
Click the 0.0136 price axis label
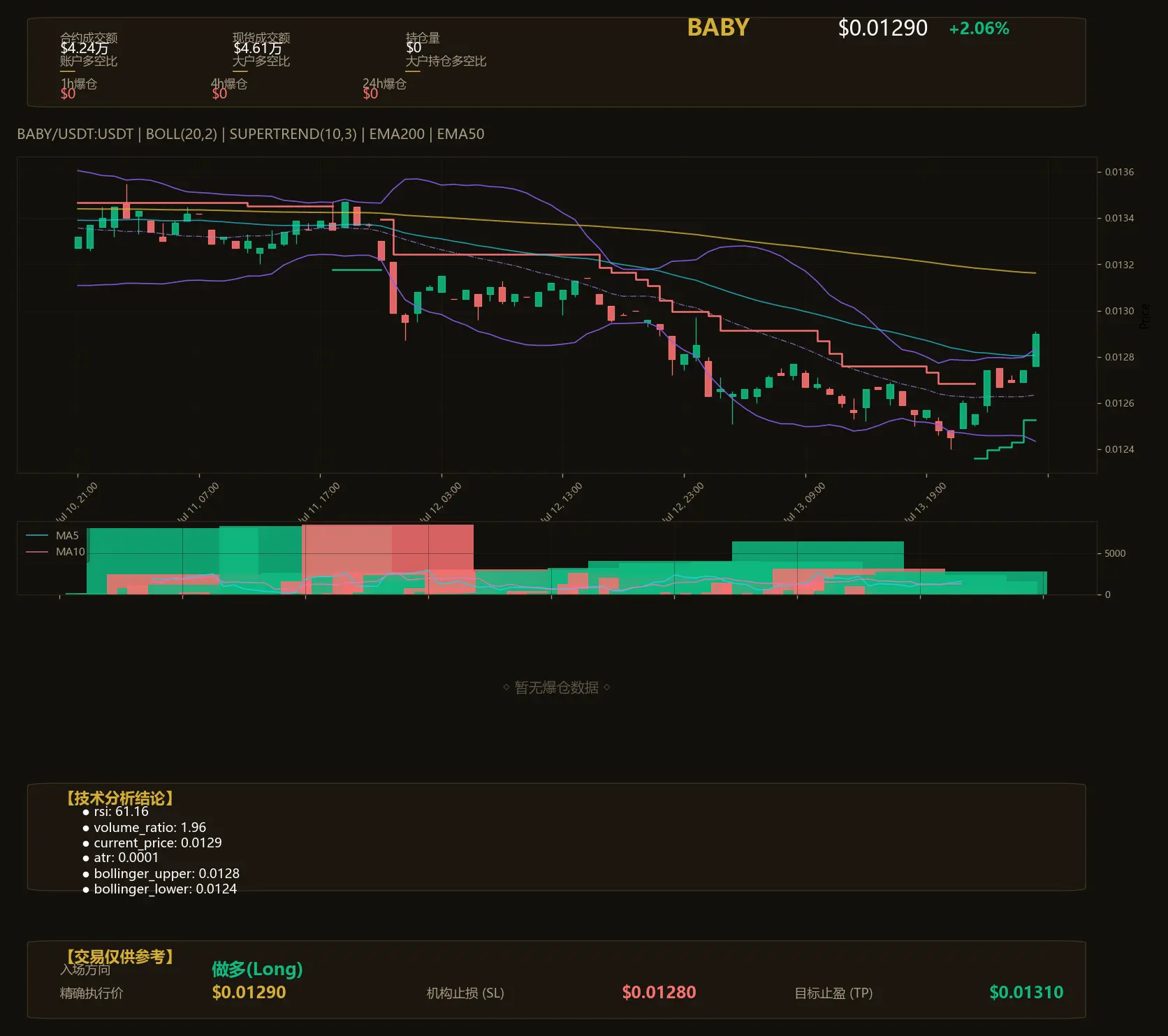1119,172
